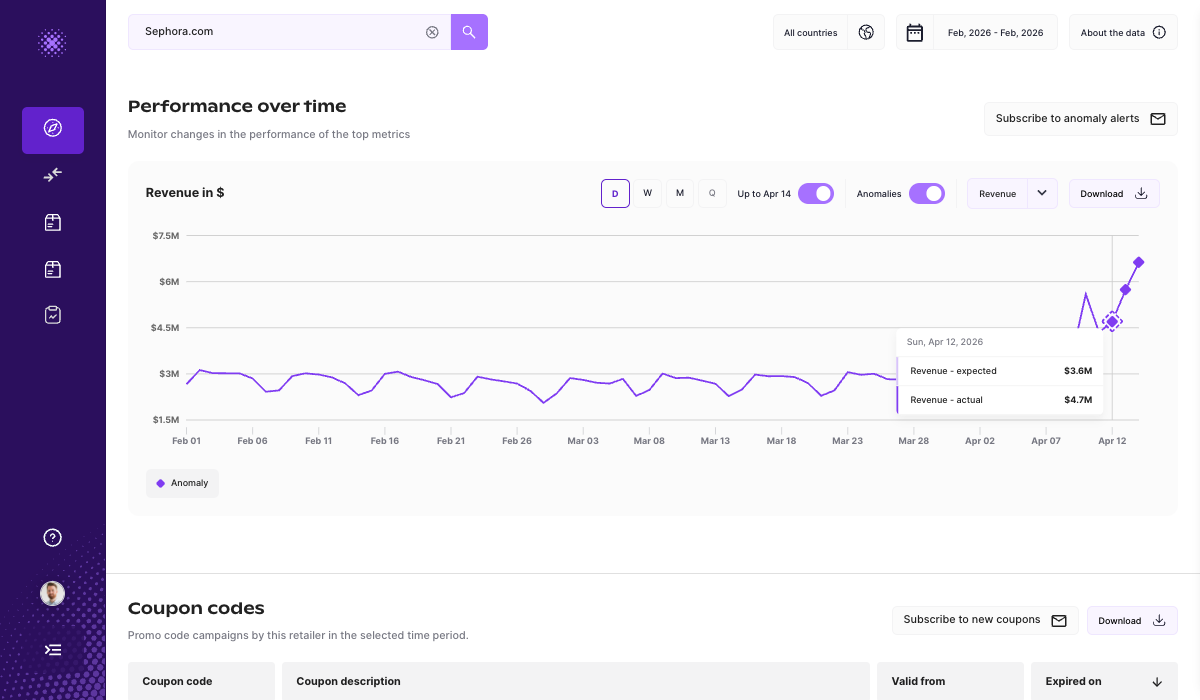This screenshot has height=700, width=1200.
Task: Toggle off the Up to Apr 14 switch
Action: coord(815,193)
